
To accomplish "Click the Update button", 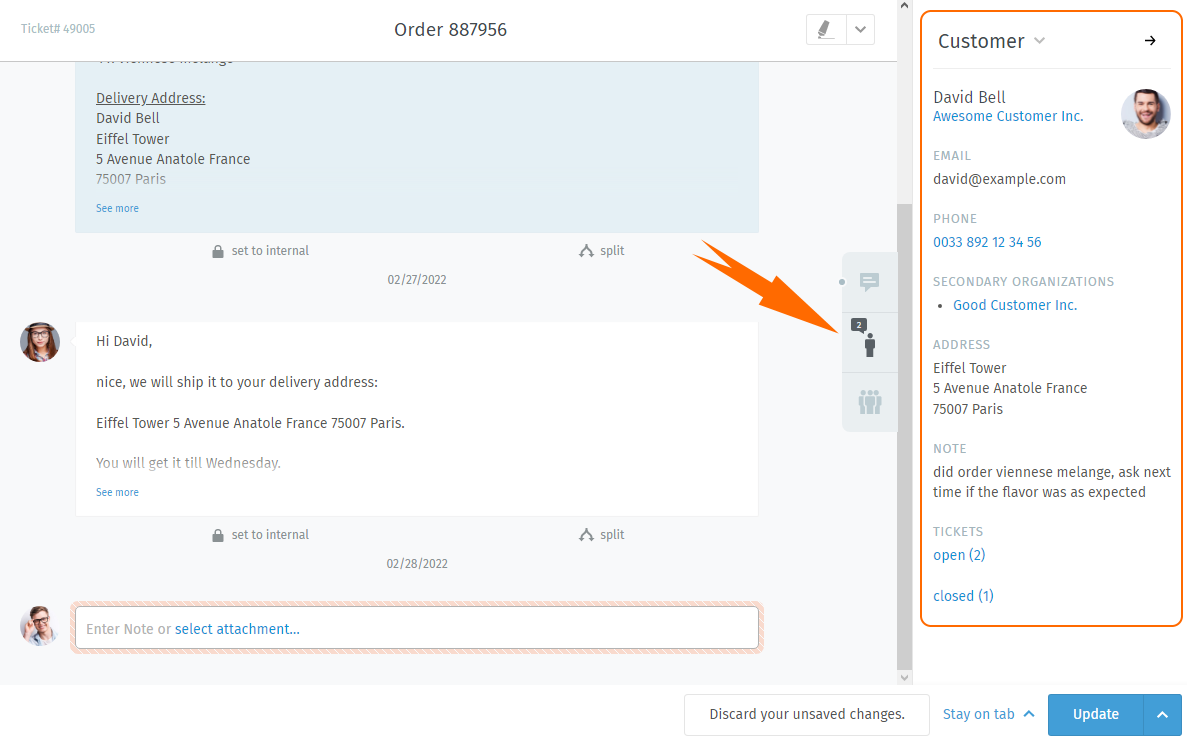I will (1095, 714).
